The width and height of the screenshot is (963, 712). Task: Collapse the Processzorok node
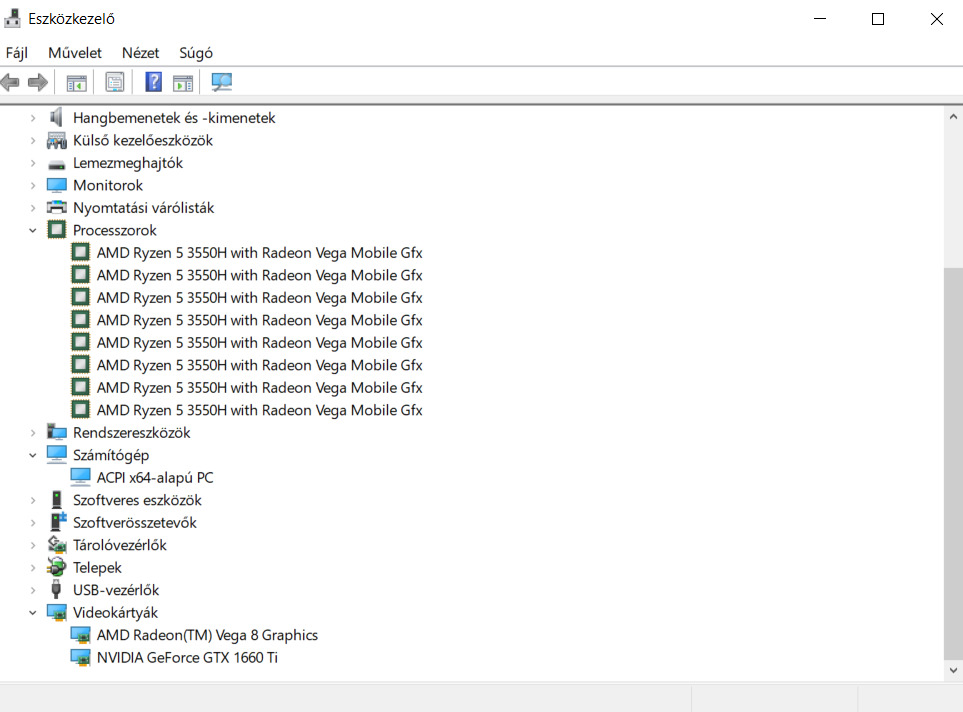(x=33, y=230)
